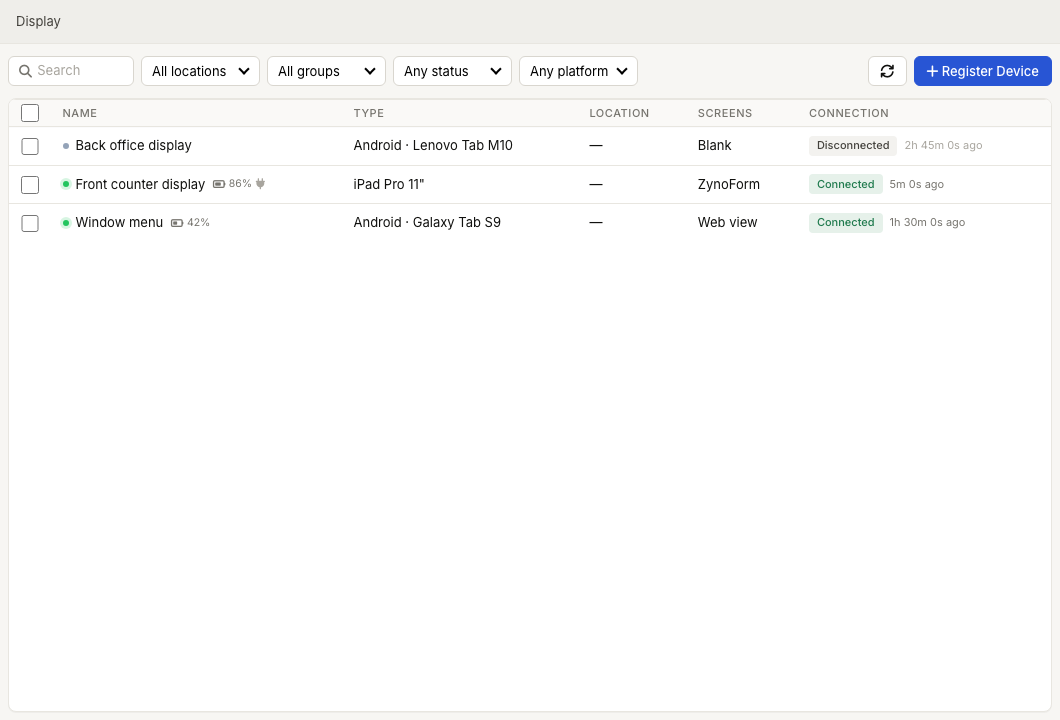Open the Back office display device
Screen dimensions: 1060x720
133,145
